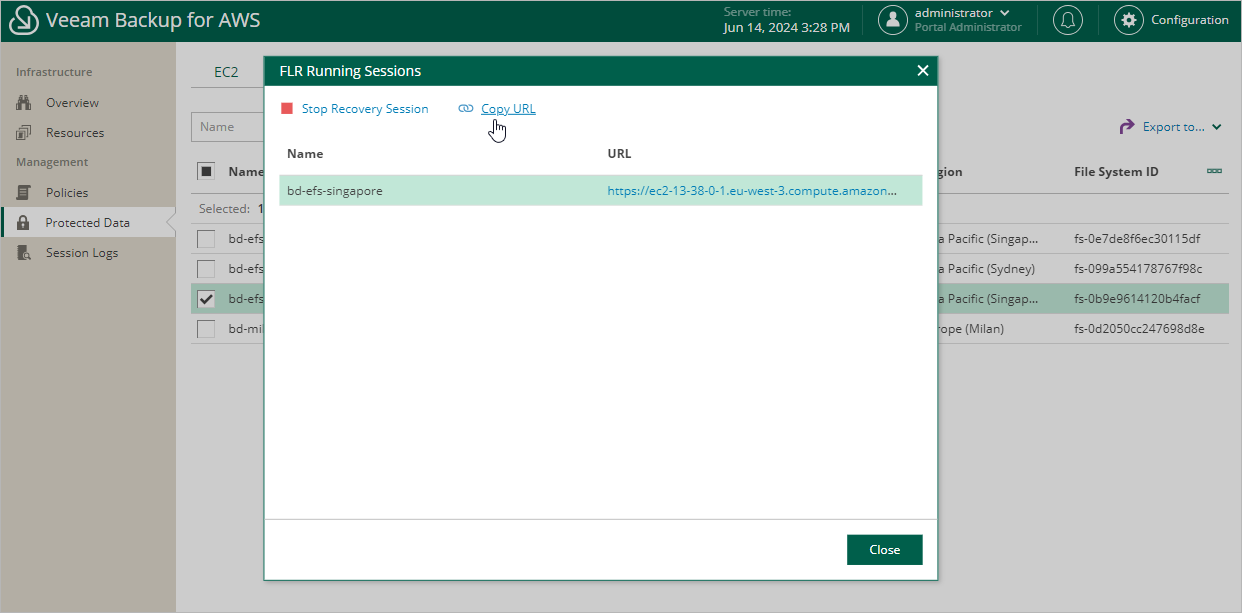Viewport: 1242px width, 613px height.
Task: Click the administrator user avatar icon
Action: point(893,20)
